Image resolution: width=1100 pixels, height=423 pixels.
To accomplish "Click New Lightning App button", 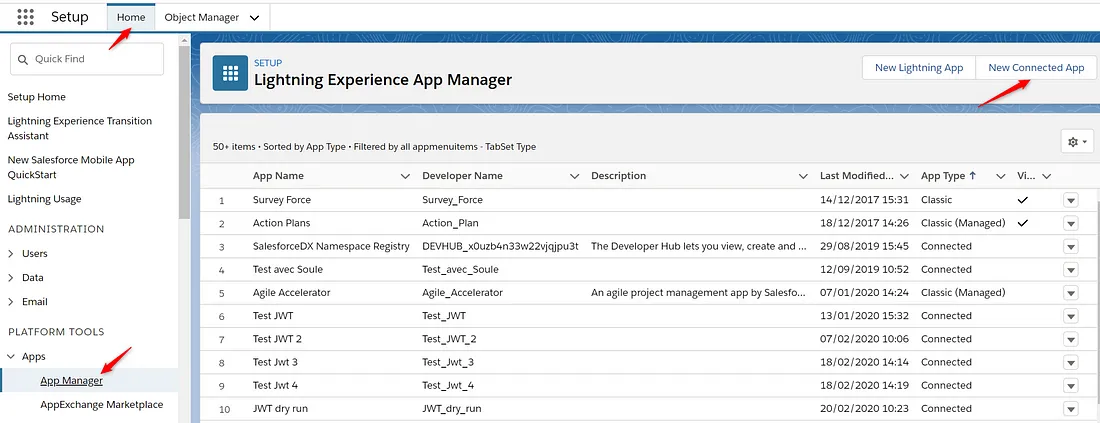I will coord(918,68).
